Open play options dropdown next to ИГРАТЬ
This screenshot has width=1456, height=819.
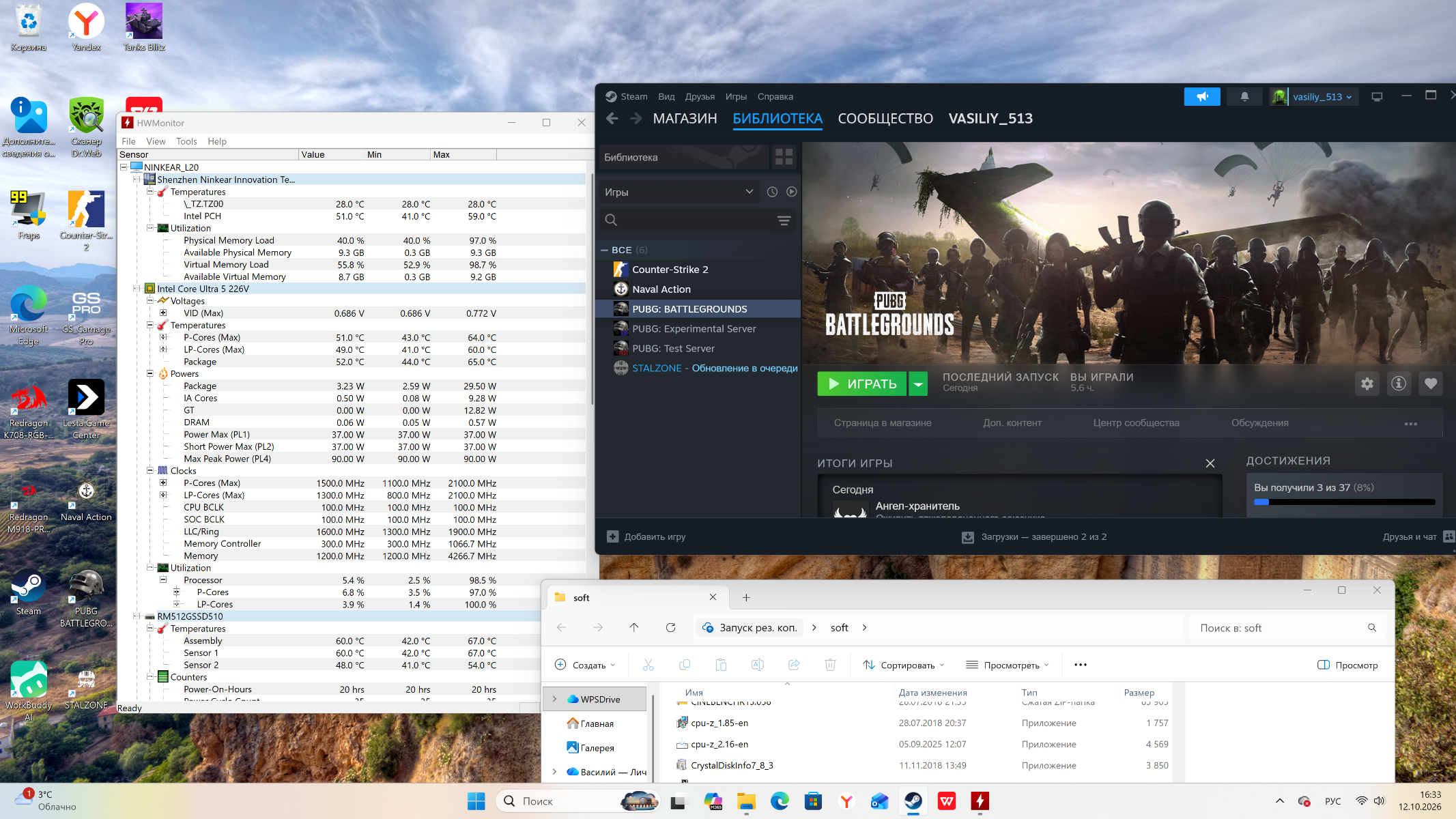tap(919, 384)
